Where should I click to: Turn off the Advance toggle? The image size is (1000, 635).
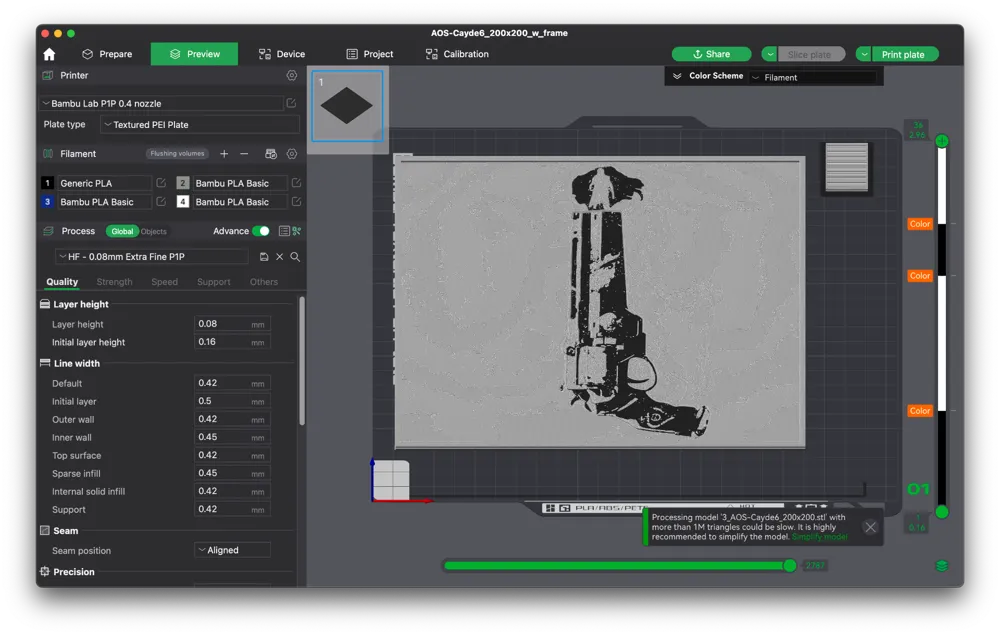[x=261, y=231]
